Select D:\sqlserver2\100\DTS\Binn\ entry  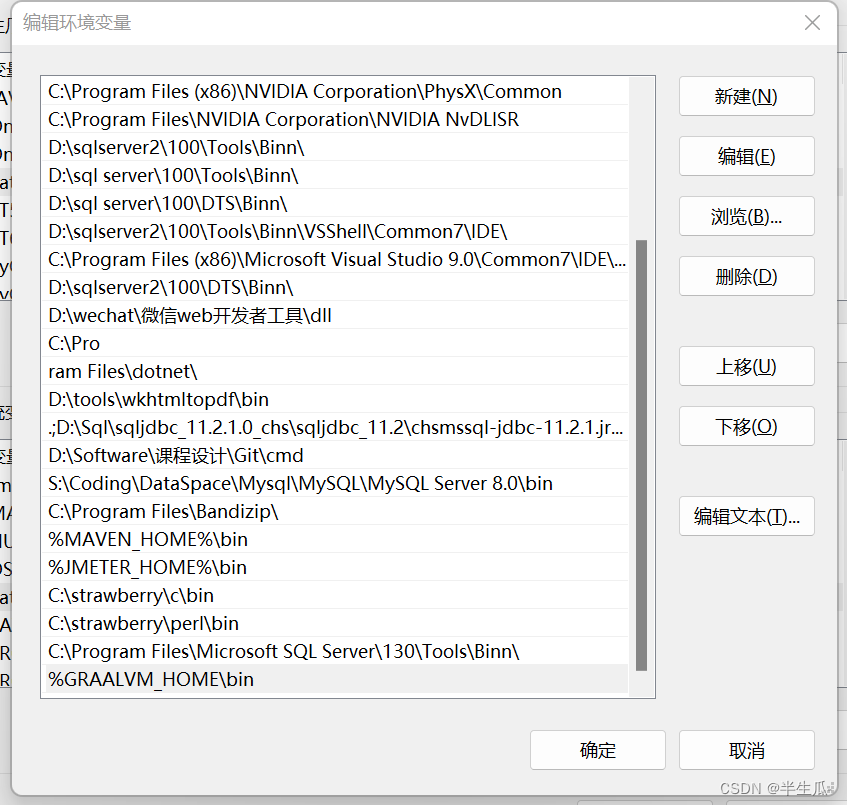[x=335, y=288]
